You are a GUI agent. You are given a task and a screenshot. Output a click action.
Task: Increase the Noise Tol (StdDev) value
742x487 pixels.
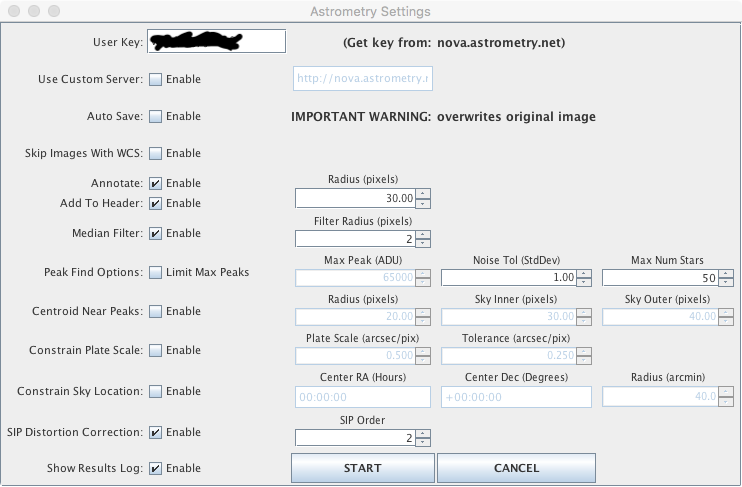[578, 272]
